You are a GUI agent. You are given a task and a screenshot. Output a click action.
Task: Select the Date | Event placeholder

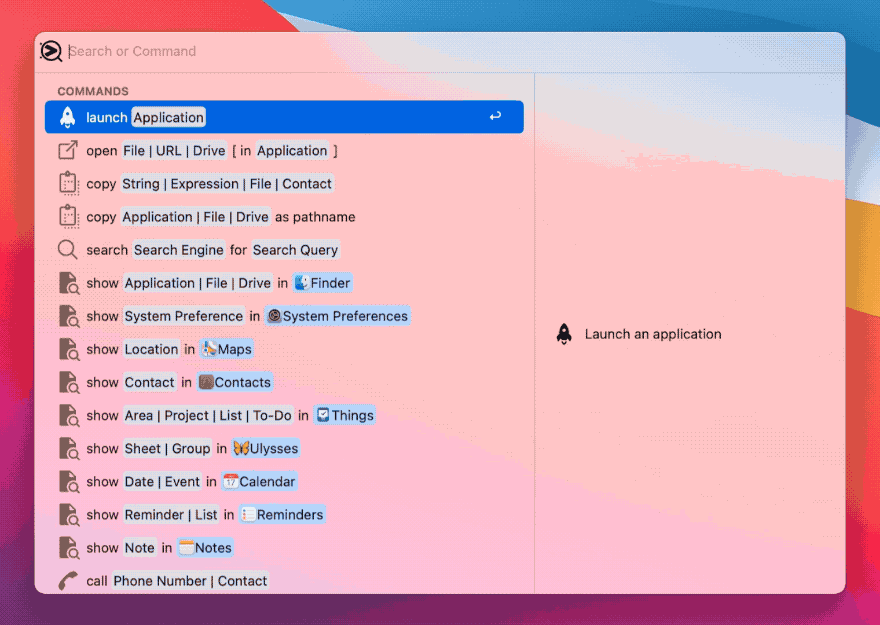pyautogui.click(x=162, y=481)
